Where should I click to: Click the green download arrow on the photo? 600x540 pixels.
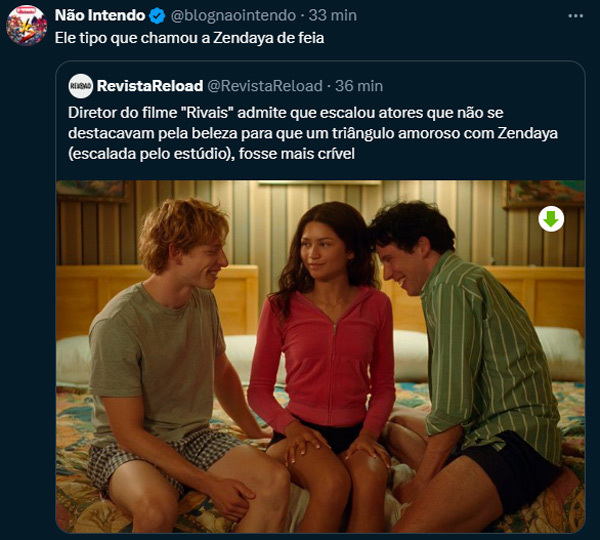click(551, 219)
